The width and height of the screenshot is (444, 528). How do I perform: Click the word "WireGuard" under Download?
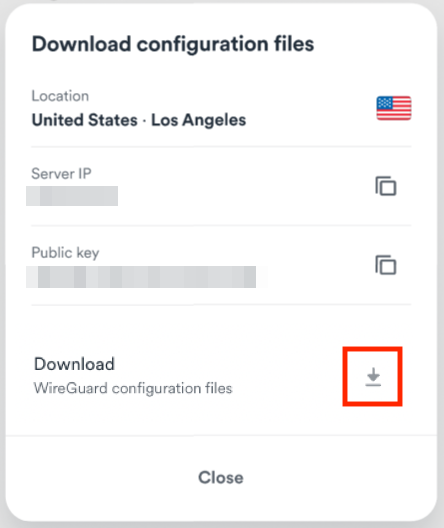click(71, 388)
